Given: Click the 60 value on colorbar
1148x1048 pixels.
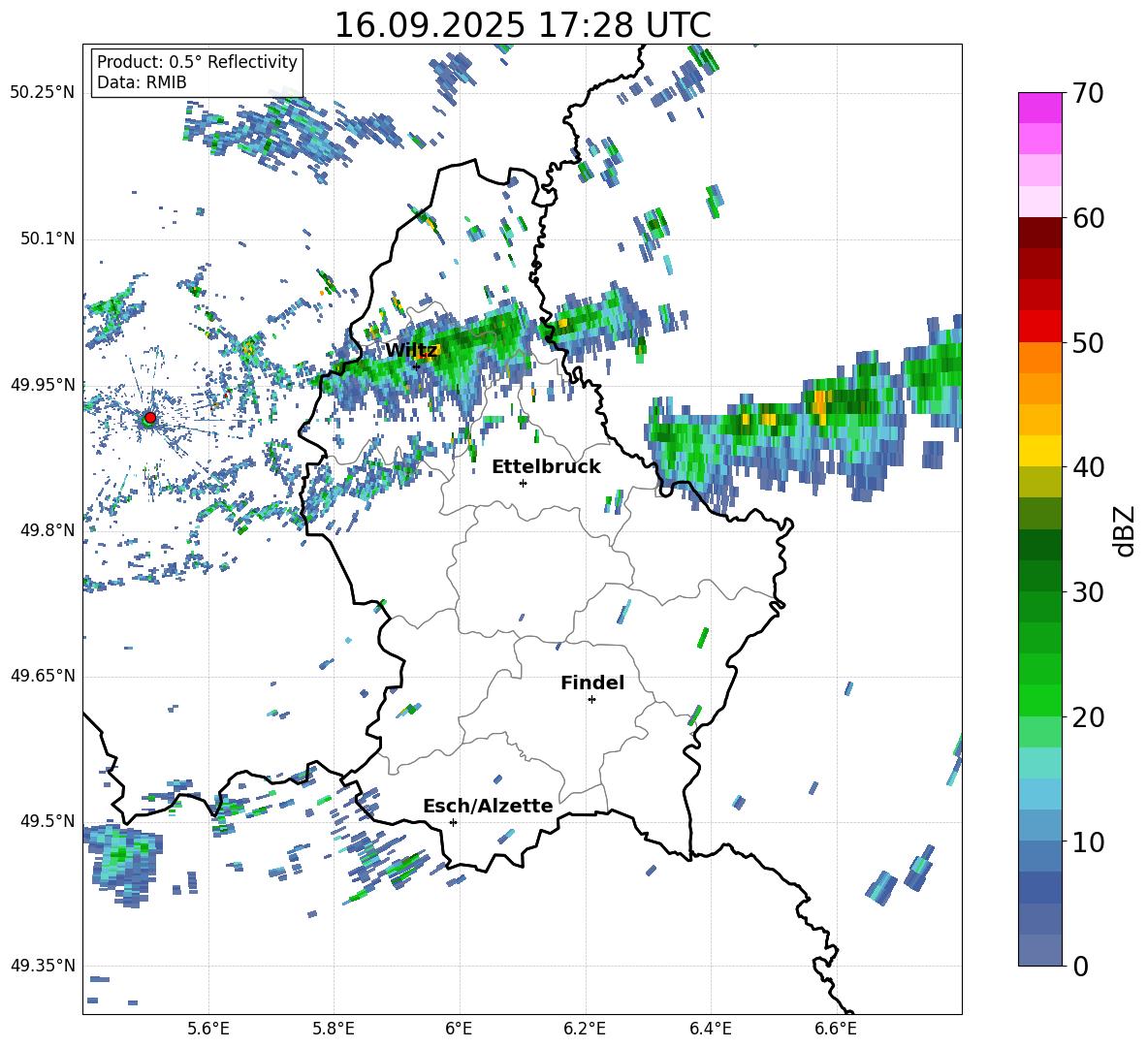Looking at the screenshot, I should pos(1088,218).
